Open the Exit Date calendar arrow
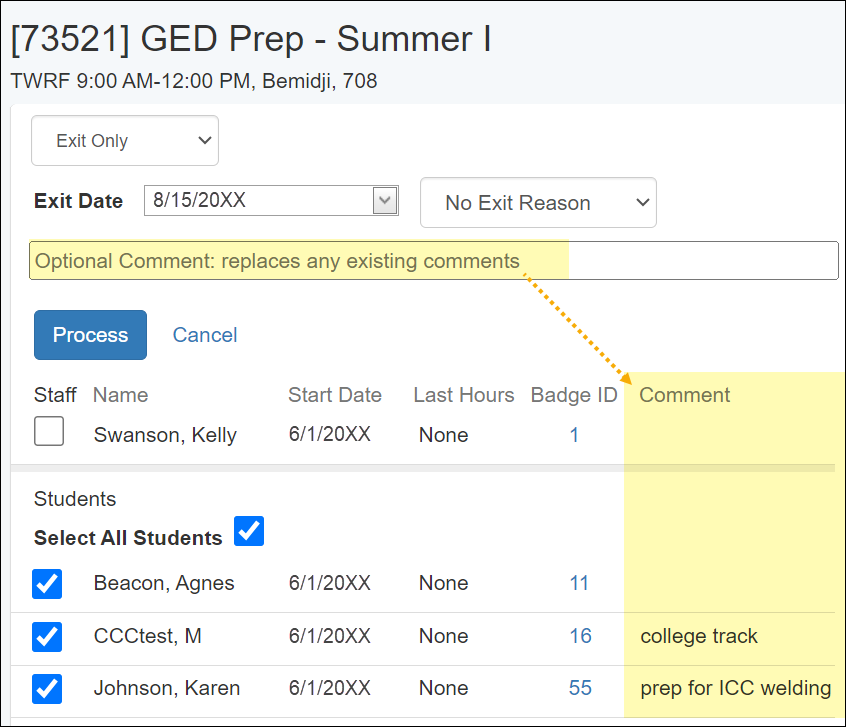 point(385,201)
